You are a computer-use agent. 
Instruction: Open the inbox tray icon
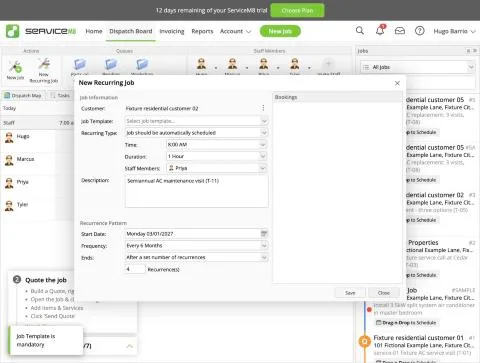(x=400, y=31)
